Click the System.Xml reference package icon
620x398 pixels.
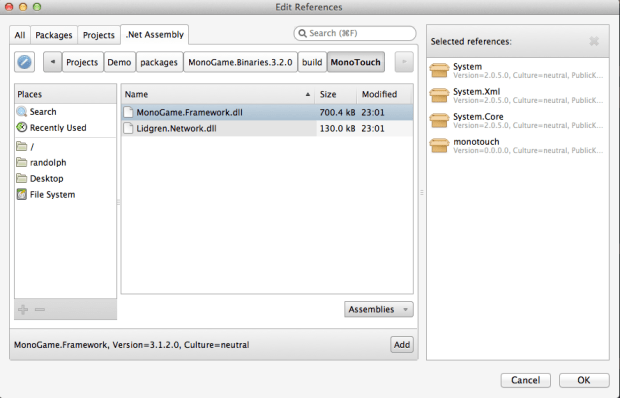439,96
